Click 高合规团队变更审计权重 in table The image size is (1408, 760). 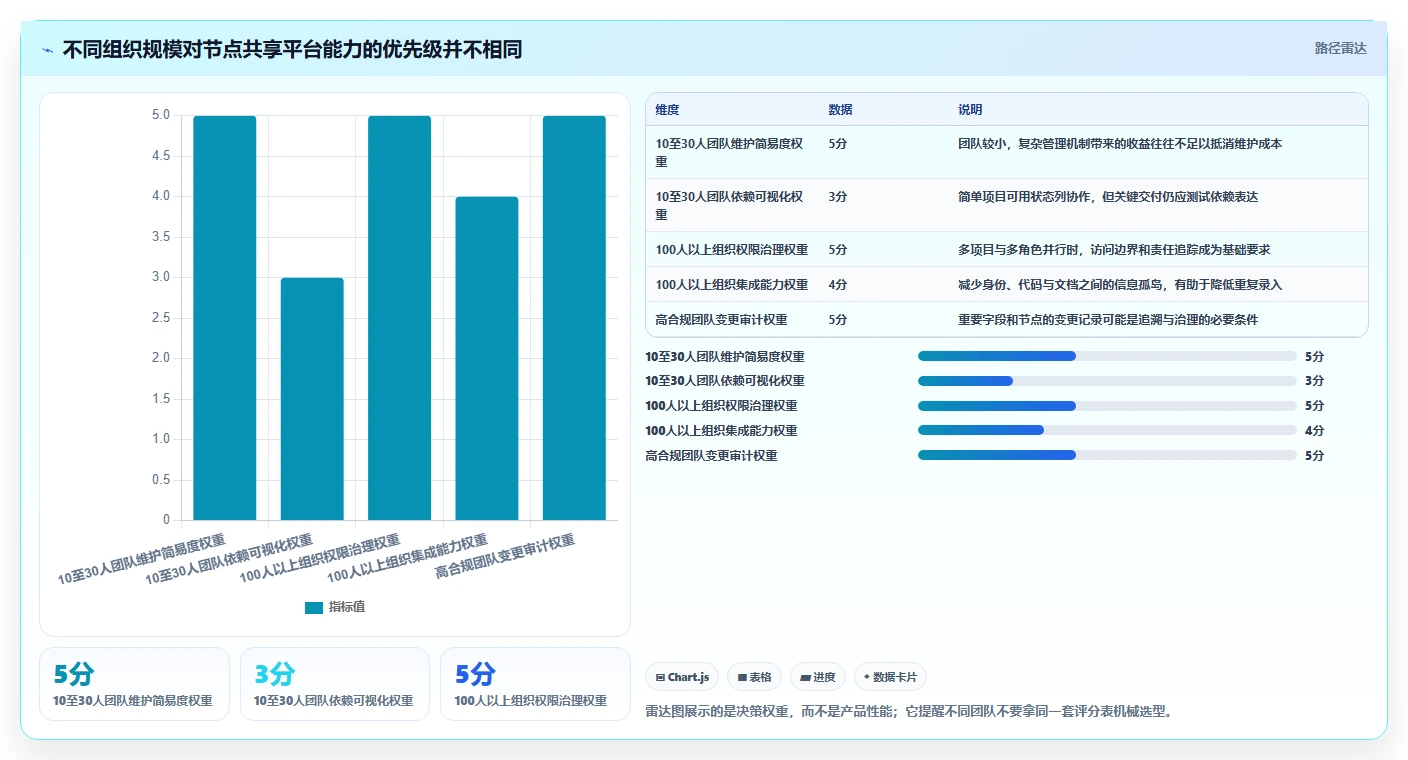point(722,320)
